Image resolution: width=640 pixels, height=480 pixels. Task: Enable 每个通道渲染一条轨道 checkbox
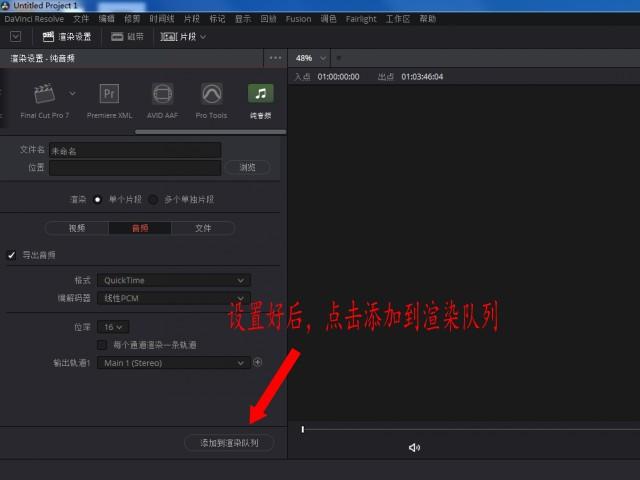pos(102,345)
